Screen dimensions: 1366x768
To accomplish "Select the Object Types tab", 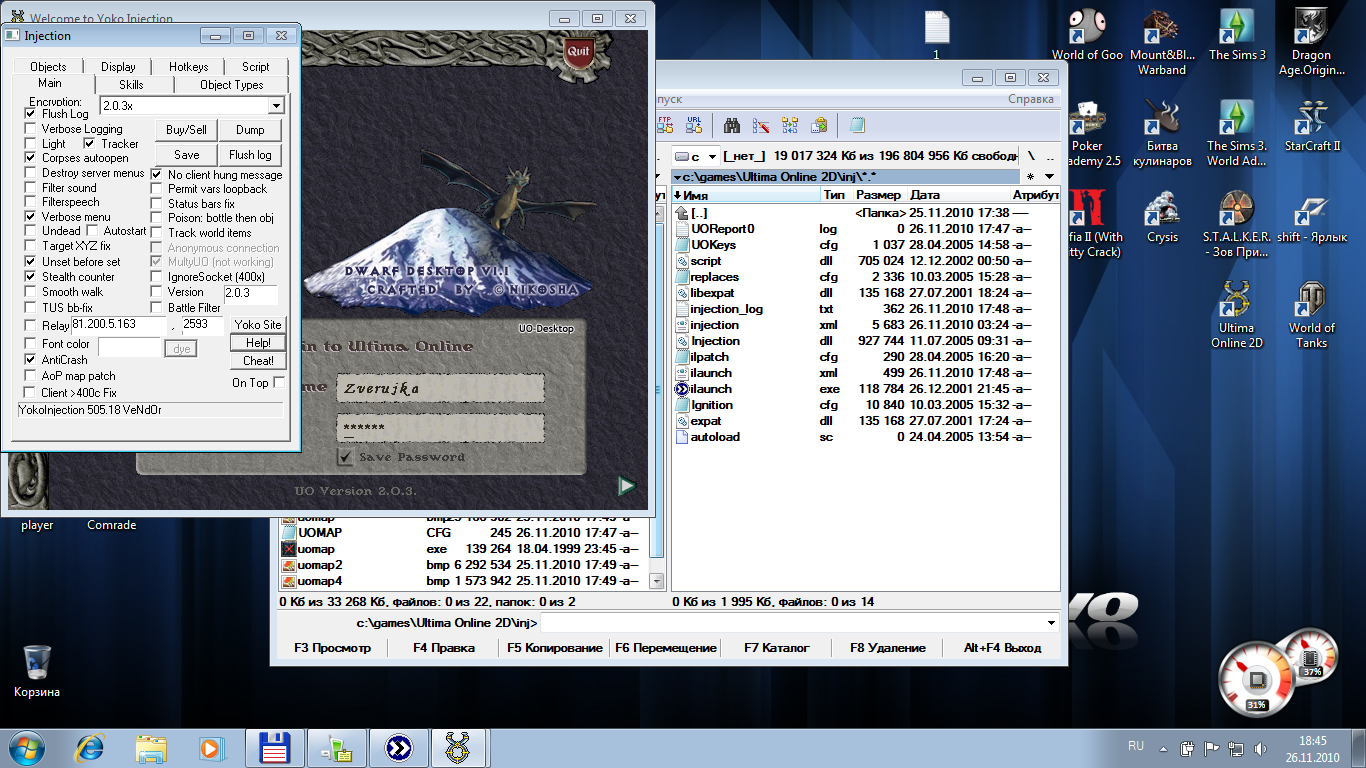I will 231,85.
